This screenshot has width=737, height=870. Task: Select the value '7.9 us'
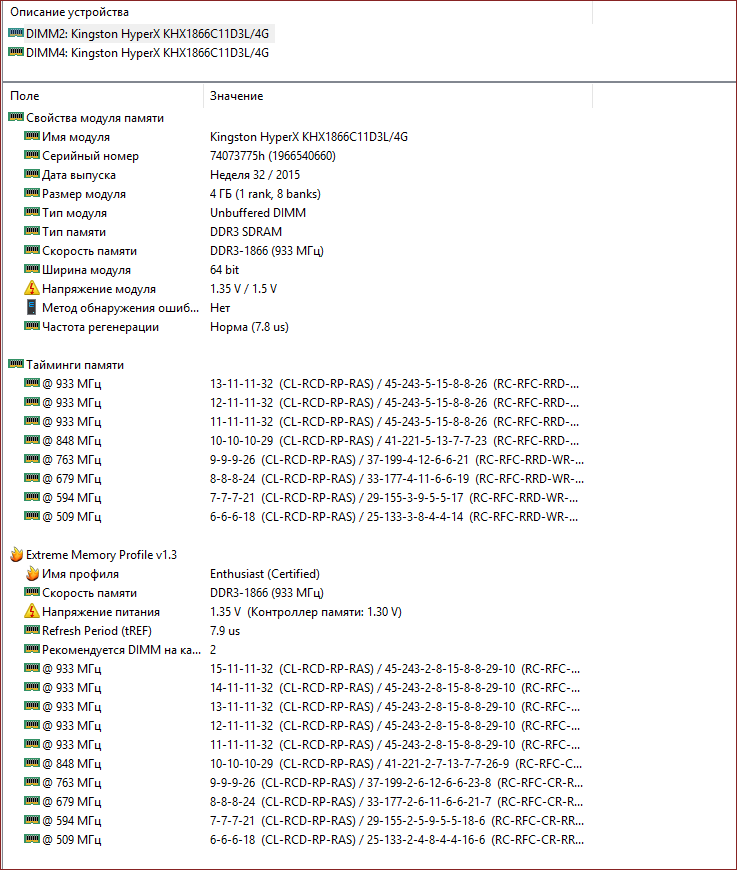(x=225, y=631)
